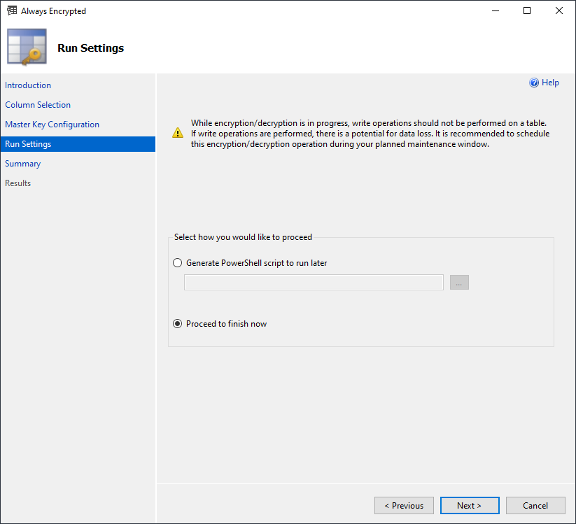Go back with the < Previous button
The width and height of the screenshot is (576, 524).
(x=404, y=506)
